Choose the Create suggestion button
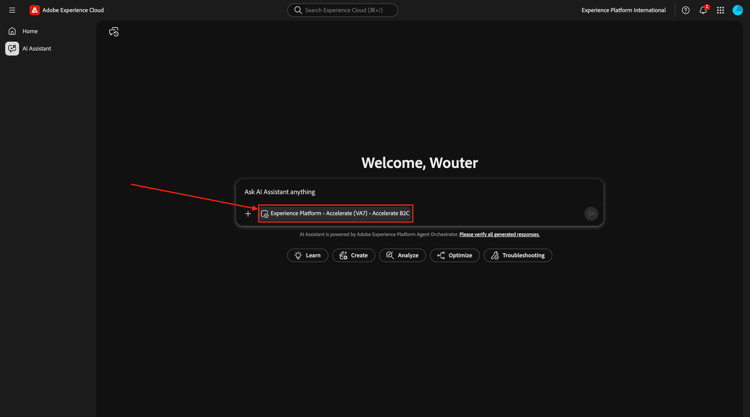Image resolution: width=750 pixels, height=417 pixels. (x=353, y=255)
